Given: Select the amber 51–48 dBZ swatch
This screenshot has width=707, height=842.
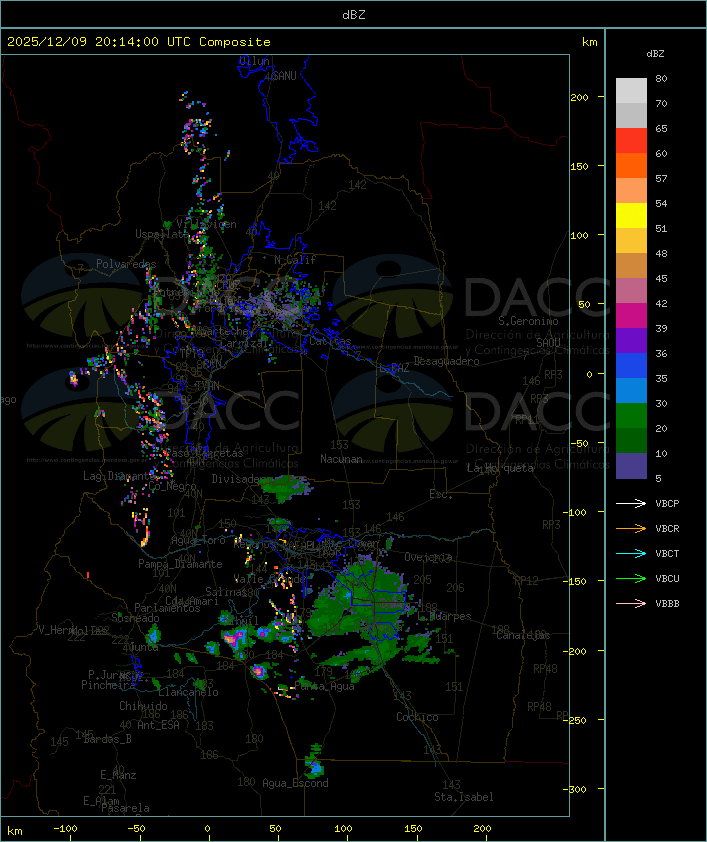Looking at the screenshot, I should [x=631, y=241].
